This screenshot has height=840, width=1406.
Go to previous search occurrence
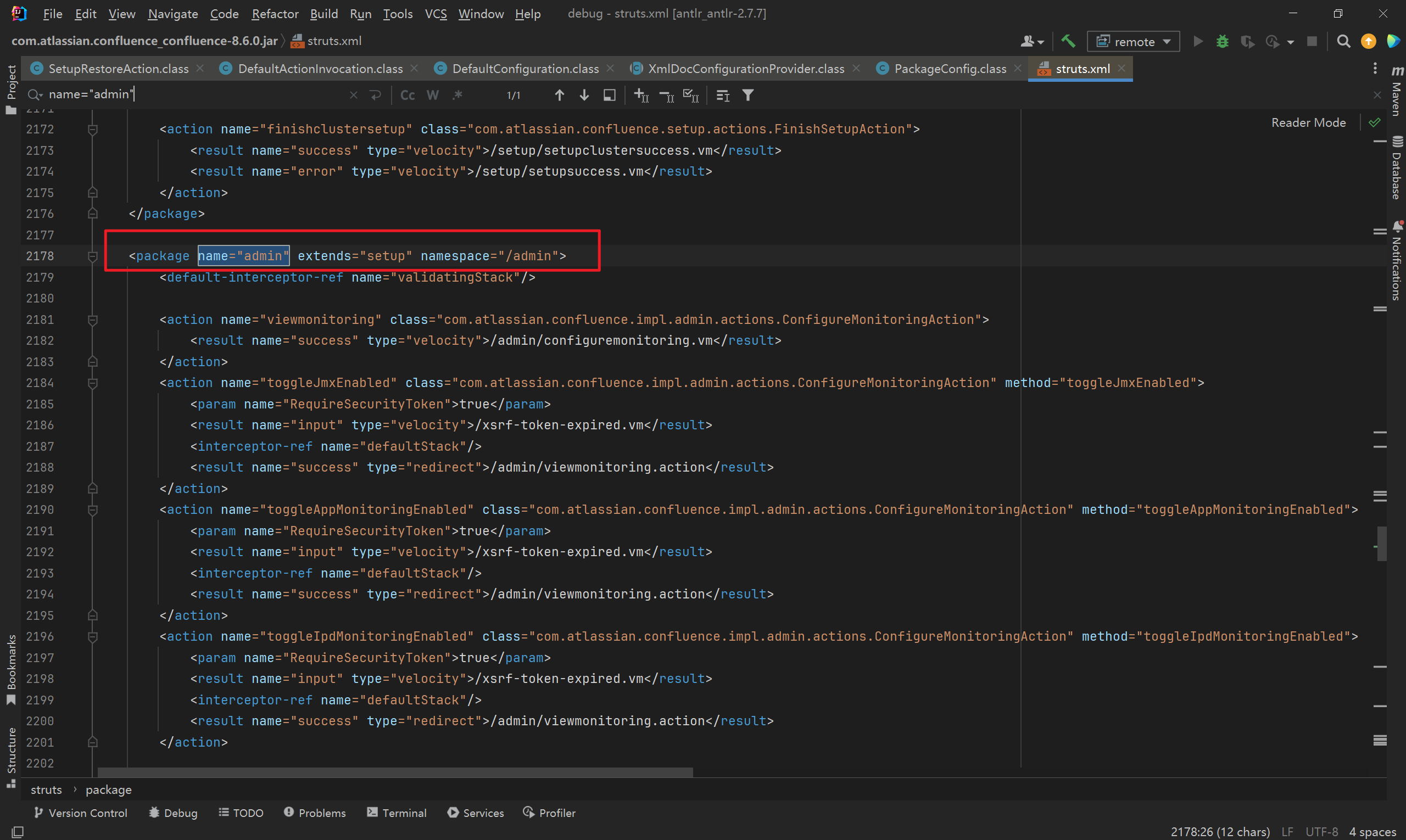coord(560,95)
